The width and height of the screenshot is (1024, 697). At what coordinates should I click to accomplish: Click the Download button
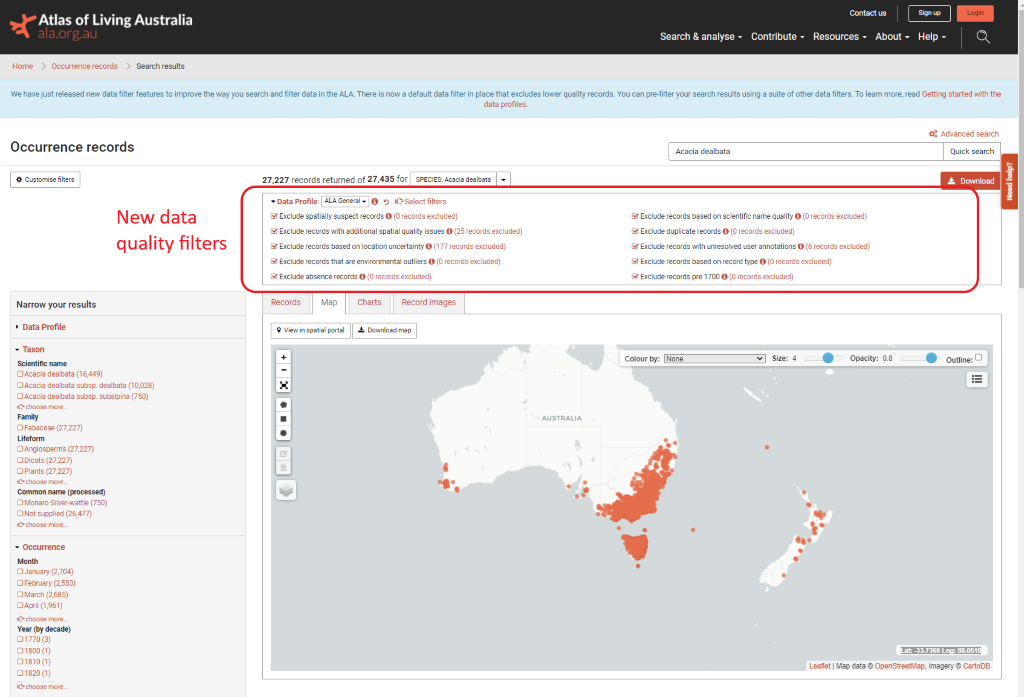[x=970, y=181]
